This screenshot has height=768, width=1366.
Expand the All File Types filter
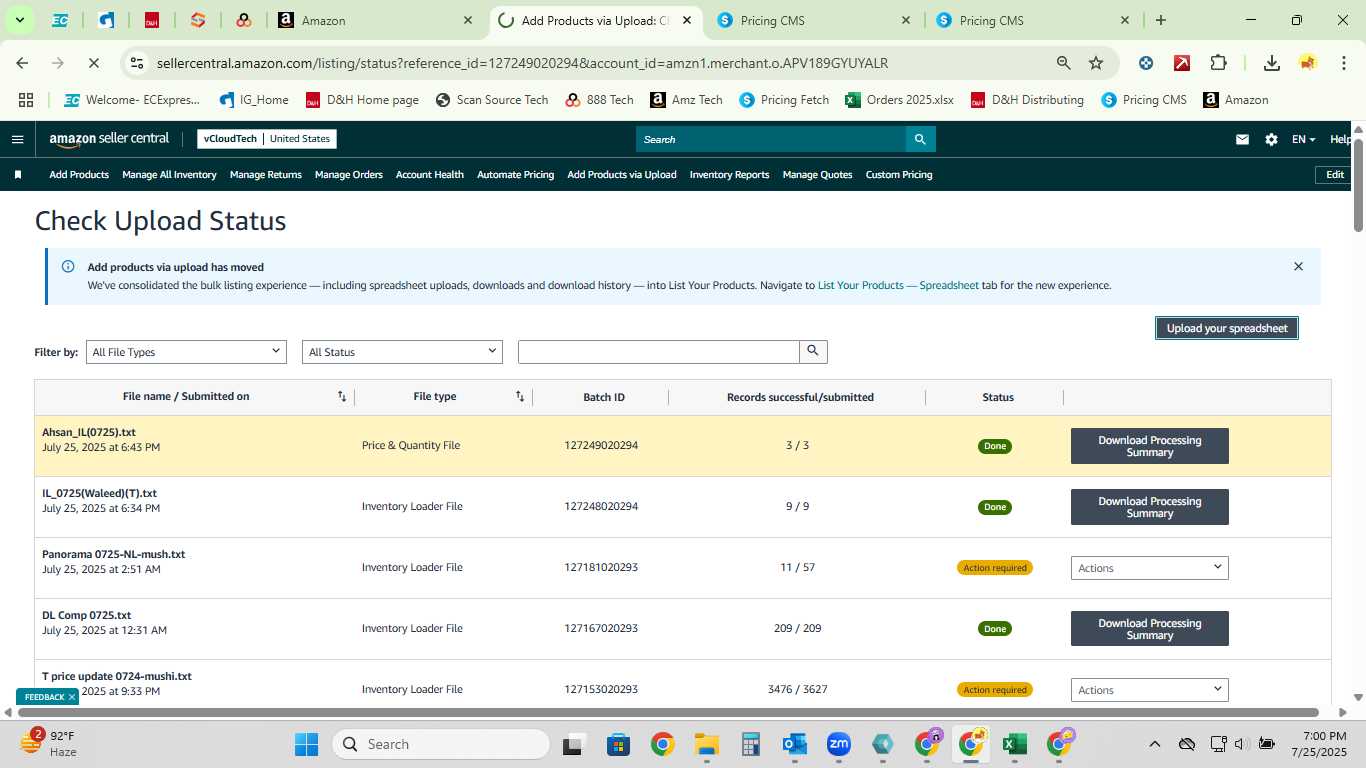186,352
